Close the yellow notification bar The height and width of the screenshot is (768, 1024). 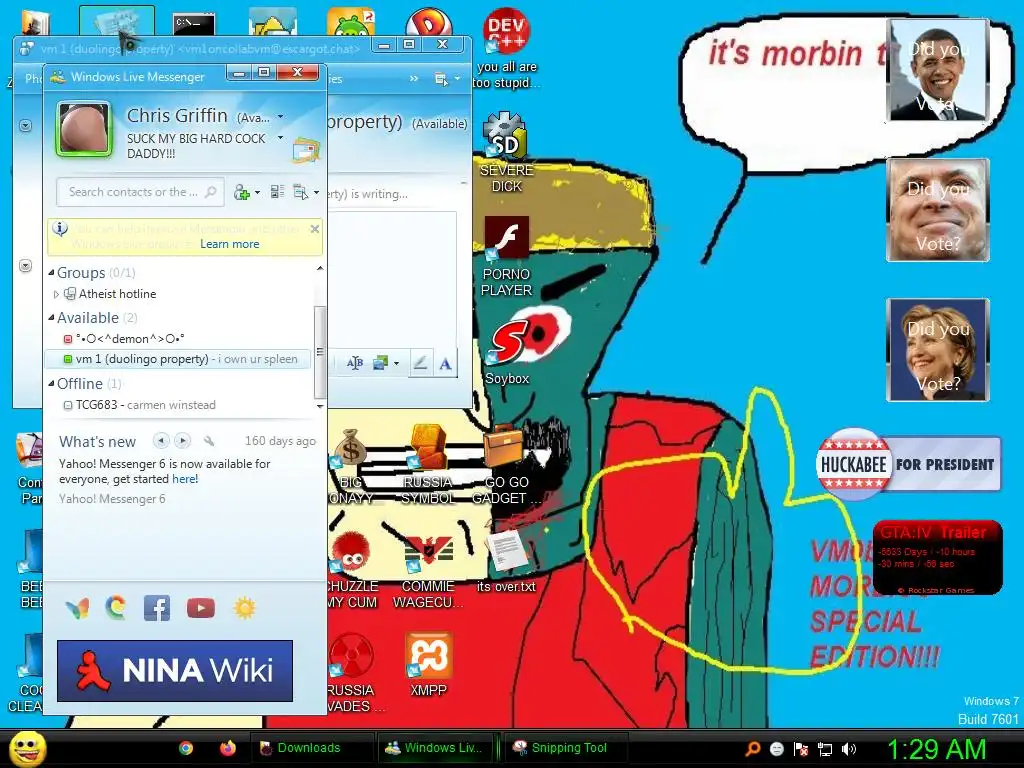(x=315, y=229)
